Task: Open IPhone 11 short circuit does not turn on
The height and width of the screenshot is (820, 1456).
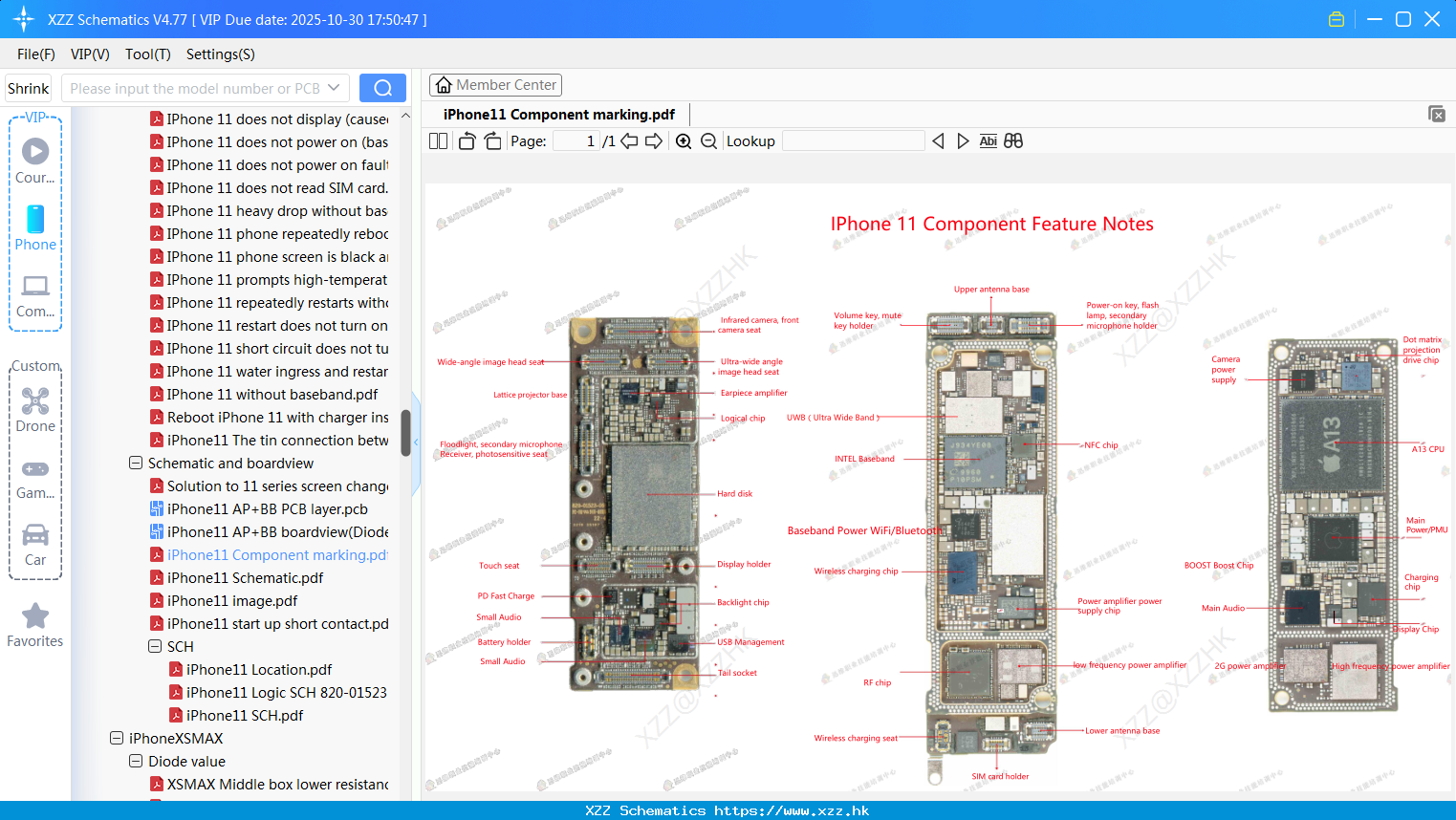Action: point(277,349)
